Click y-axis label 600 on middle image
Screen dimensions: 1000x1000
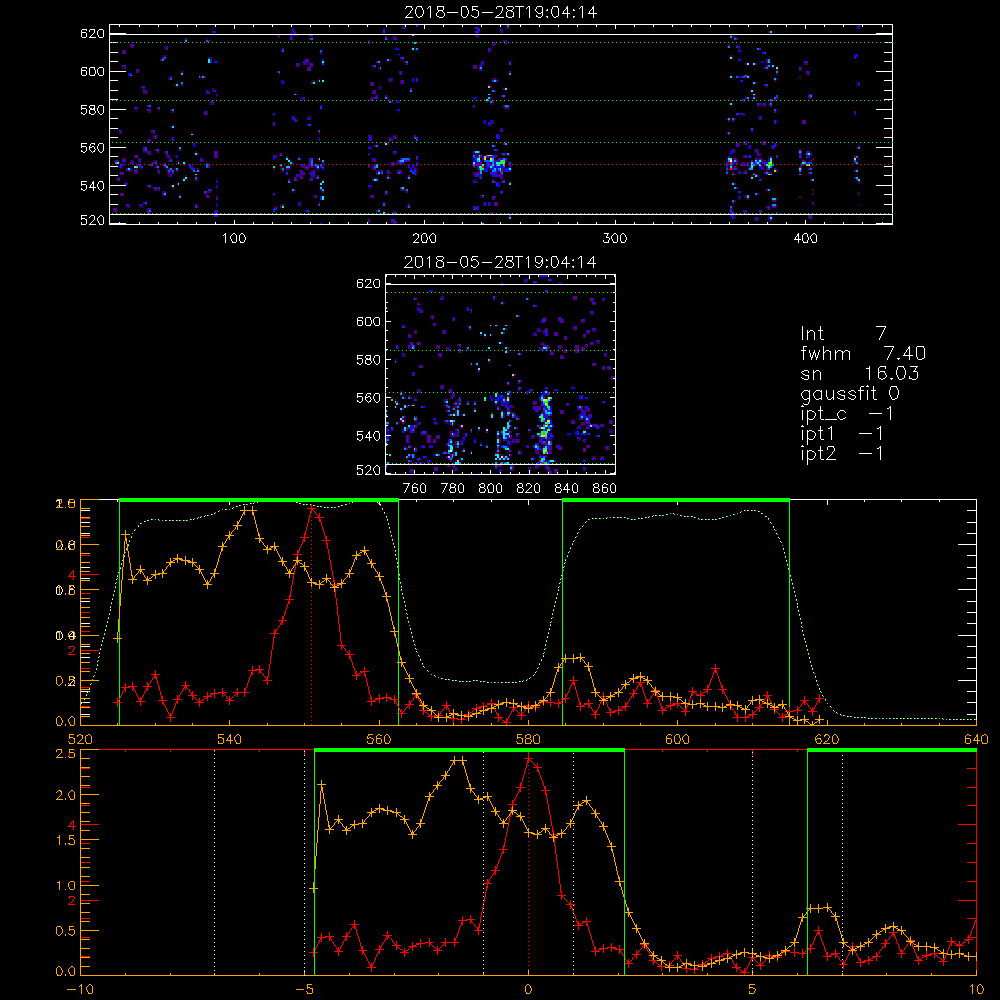368,321
